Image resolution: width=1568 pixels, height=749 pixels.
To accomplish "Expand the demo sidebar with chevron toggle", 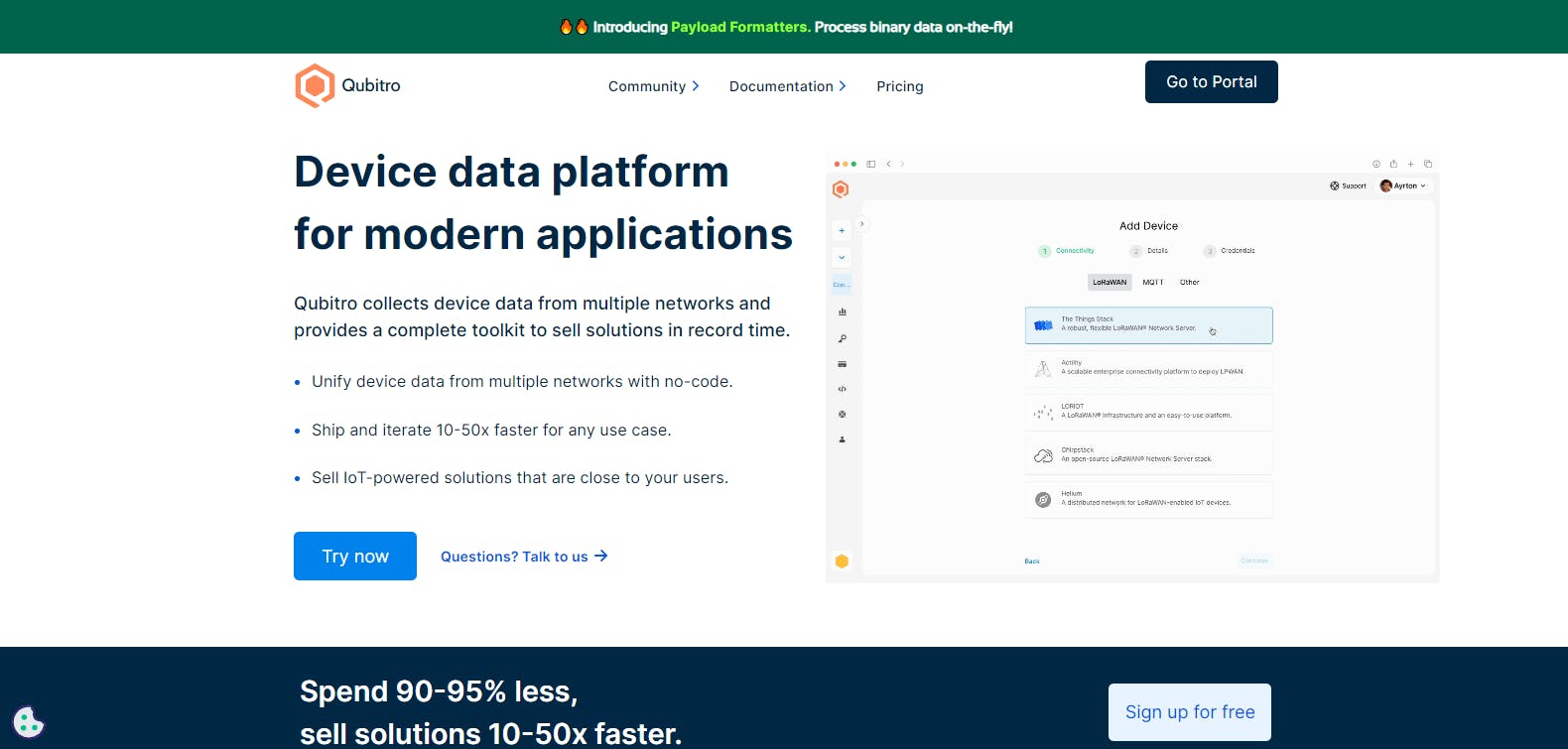I will point(861,224).
